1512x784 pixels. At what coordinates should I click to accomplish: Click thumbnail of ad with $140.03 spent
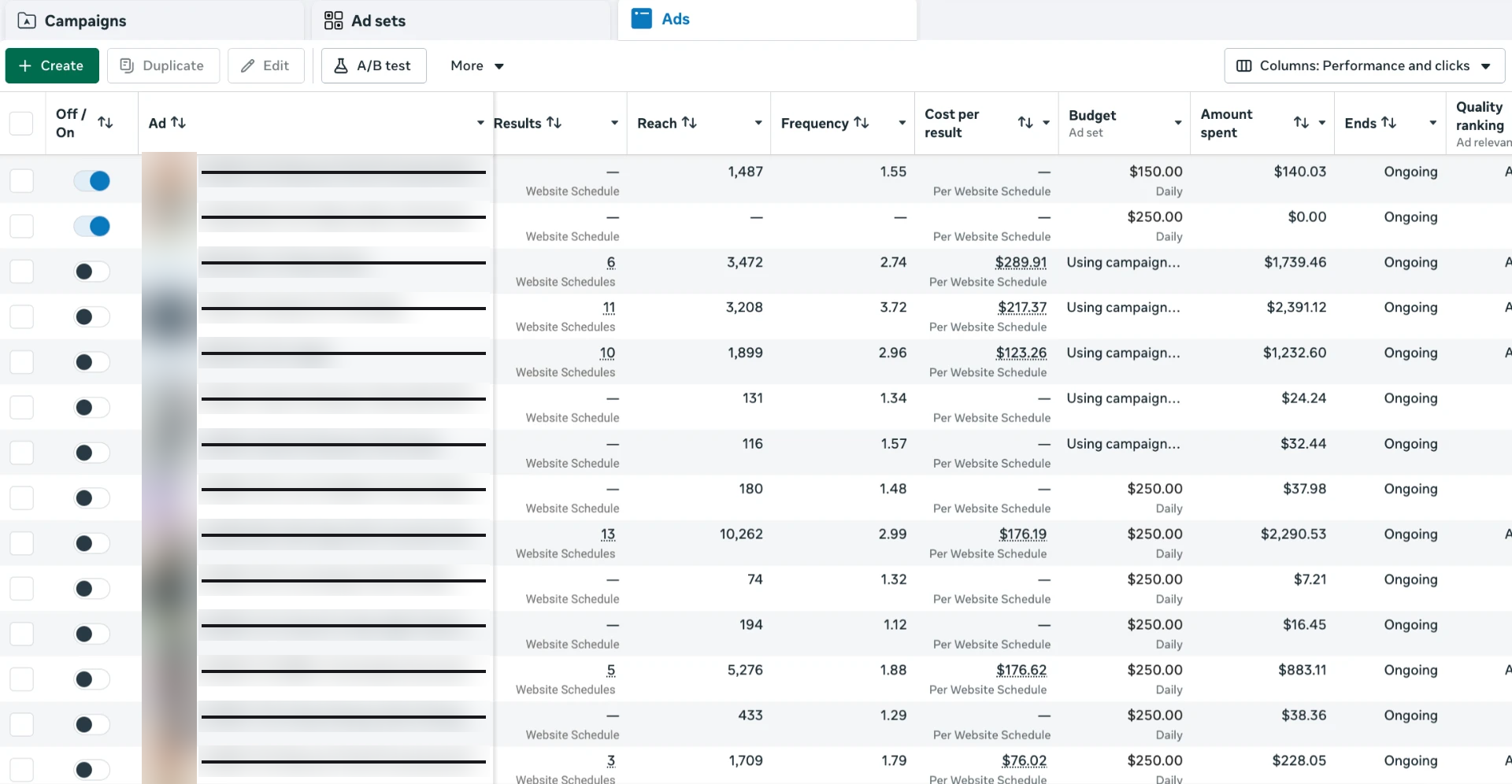click(169, 180)
